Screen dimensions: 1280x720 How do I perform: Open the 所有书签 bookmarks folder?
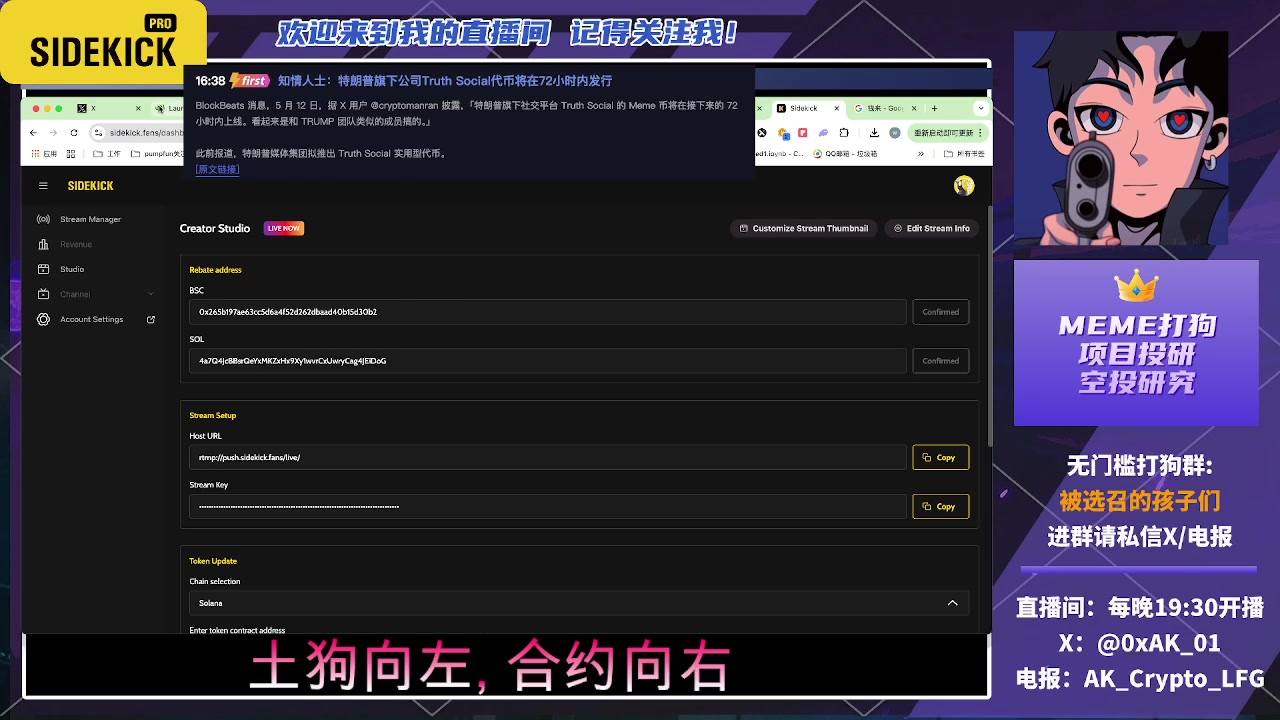point(964,154)
